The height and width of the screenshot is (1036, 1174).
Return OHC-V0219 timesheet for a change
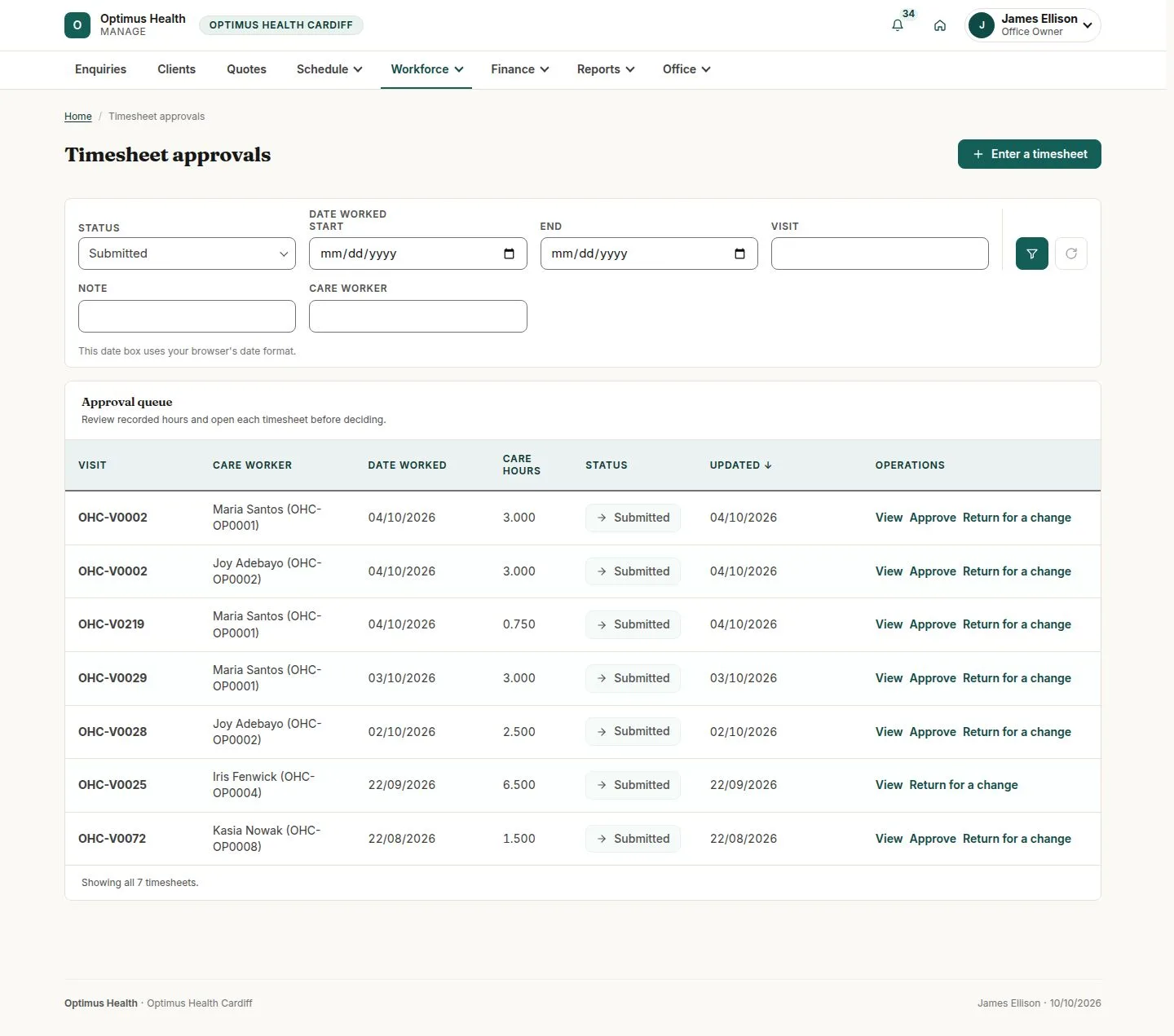coord(1017,624)
